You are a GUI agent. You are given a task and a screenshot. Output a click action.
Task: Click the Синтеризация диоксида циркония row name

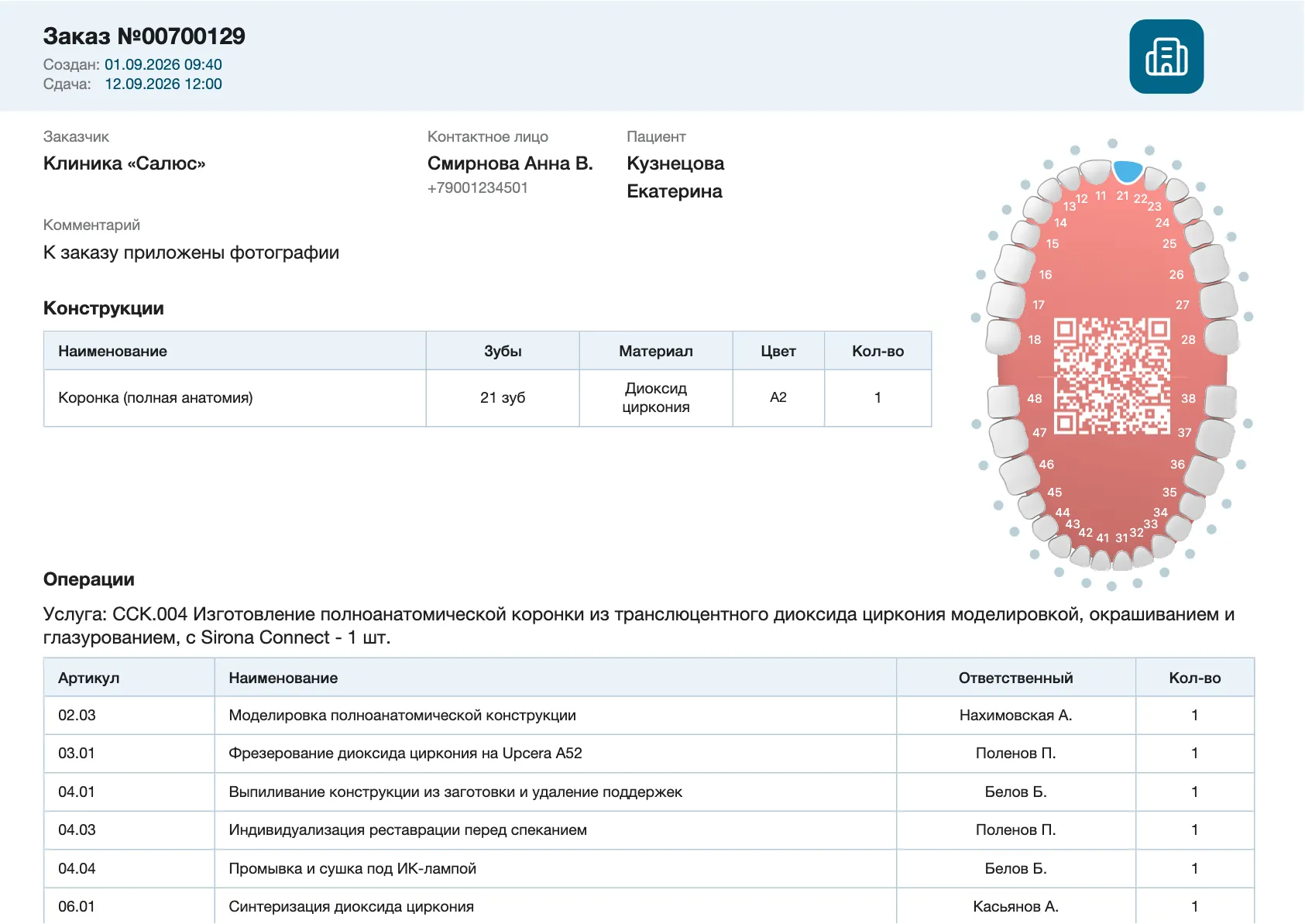click(x=352, y=906)
